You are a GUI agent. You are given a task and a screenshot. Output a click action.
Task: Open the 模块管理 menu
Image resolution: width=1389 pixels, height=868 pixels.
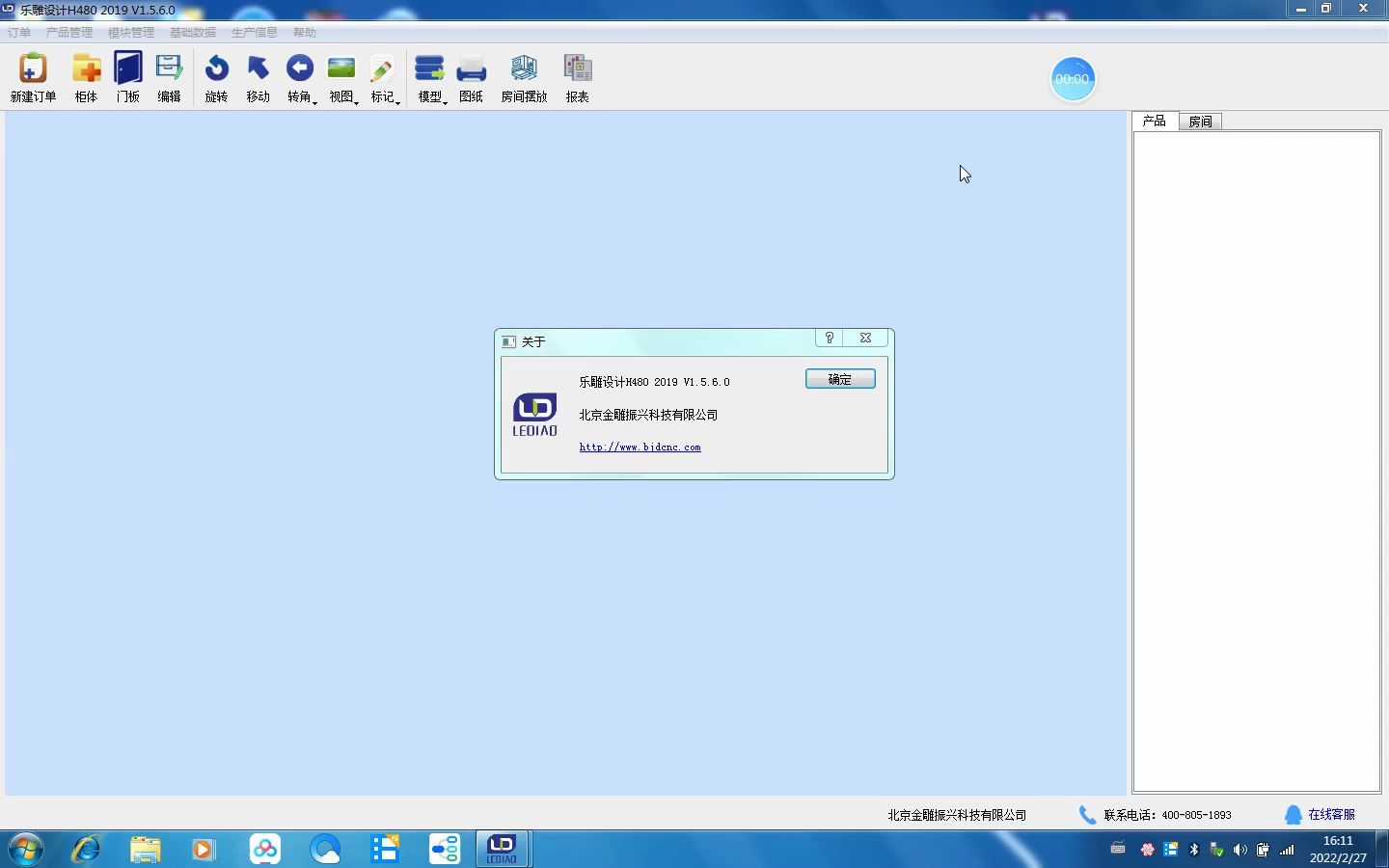131,33
